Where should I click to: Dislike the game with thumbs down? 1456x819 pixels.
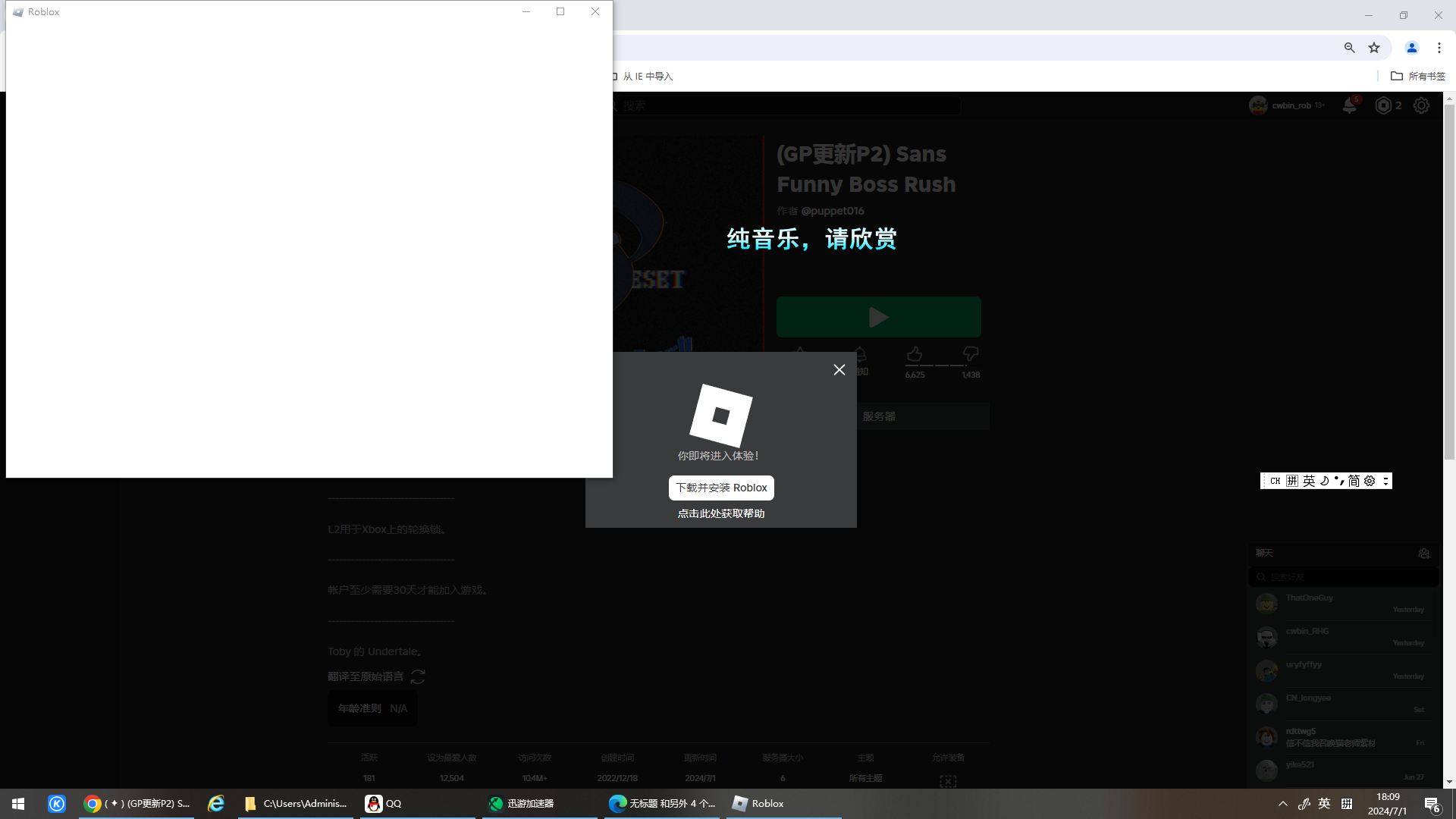[971, 354]
